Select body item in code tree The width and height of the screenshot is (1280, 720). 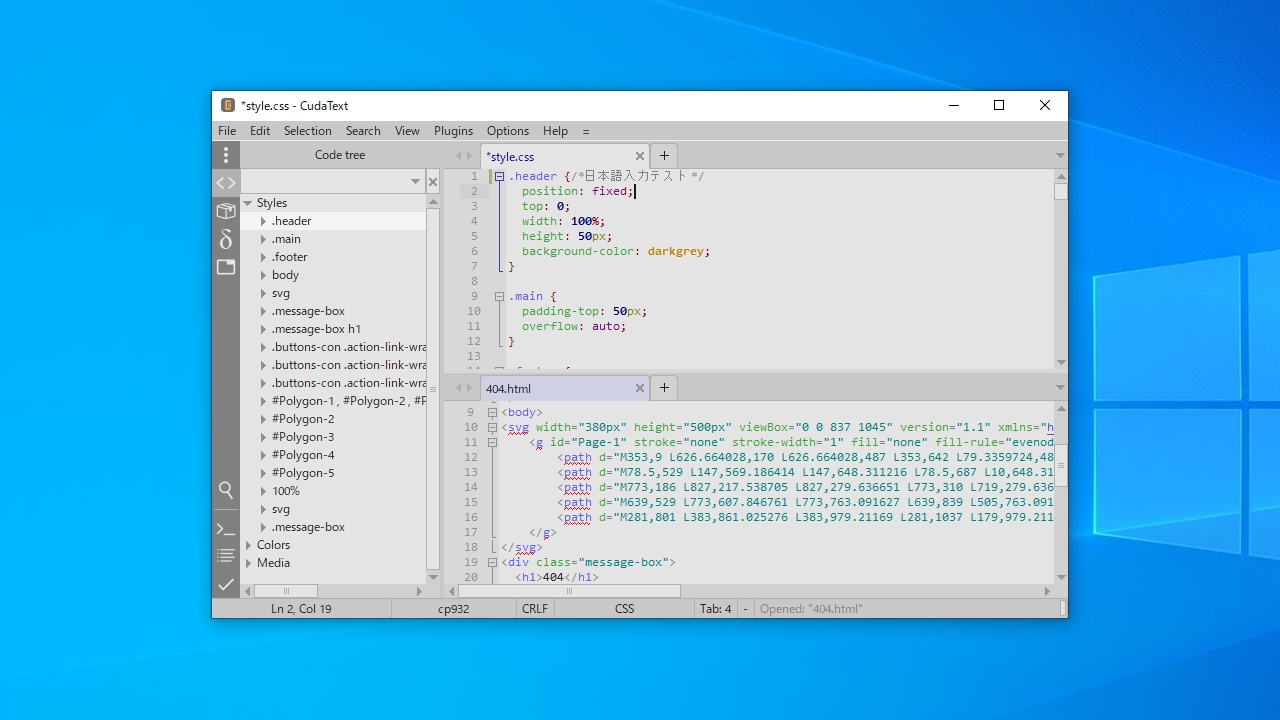pos(285,275)
